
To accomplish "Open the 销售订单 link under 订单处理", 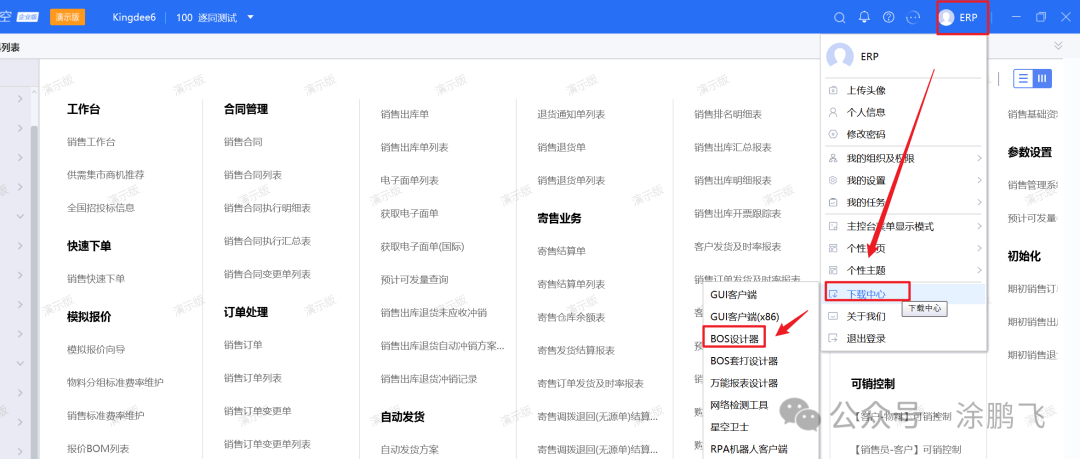I will click(x=243, y=345).
